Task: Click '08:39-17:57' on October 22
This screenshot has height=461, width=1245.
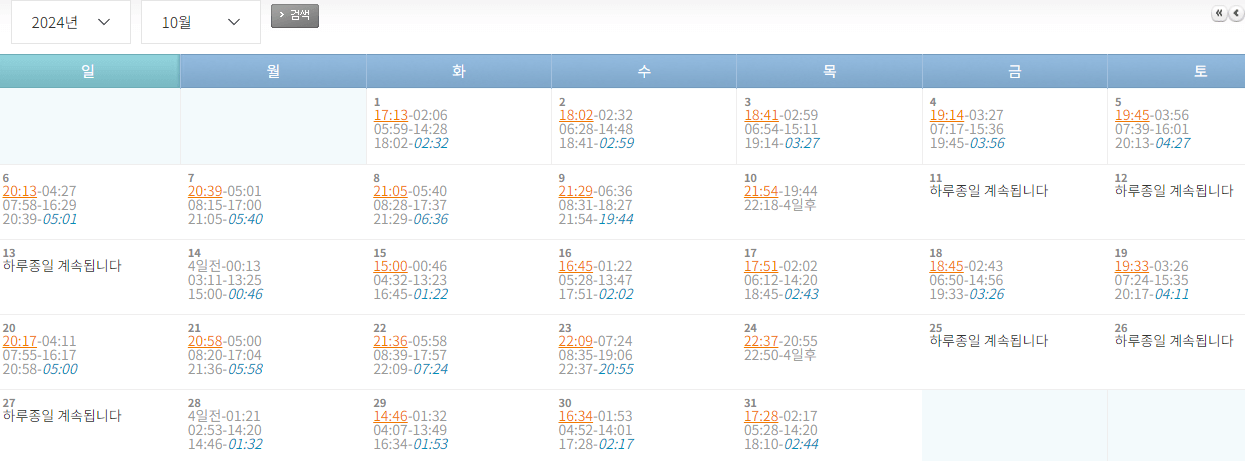Action: click(411, 356)
